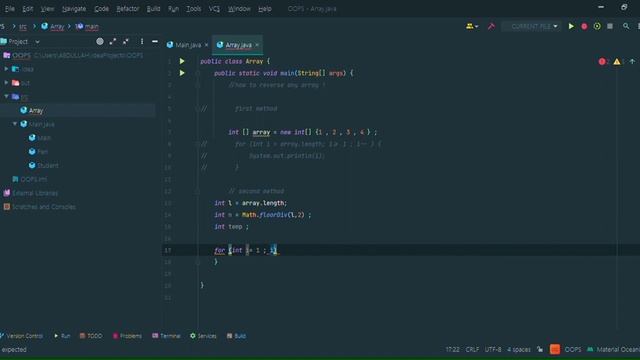Image resolution: width=640 pixels, height=360 pixels.
Task: Build project with the hammer icon
Action: [x=491, y=26]
